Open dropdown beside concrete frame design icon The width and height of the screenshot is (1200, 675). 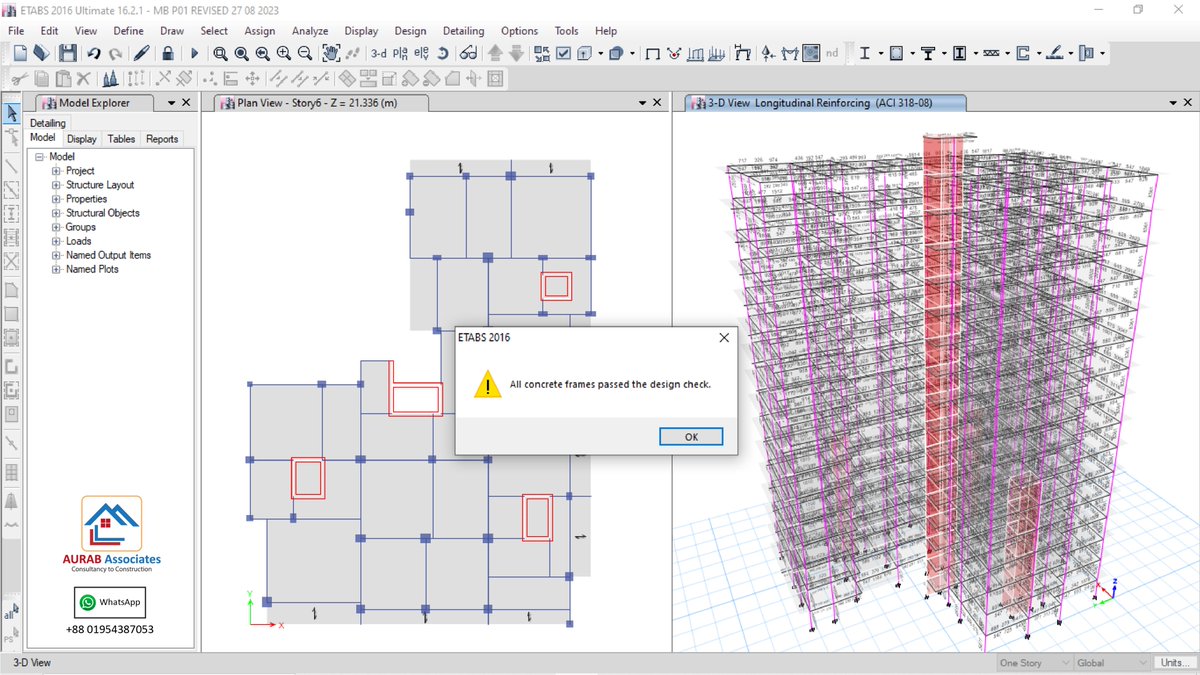tap(912, 54)
